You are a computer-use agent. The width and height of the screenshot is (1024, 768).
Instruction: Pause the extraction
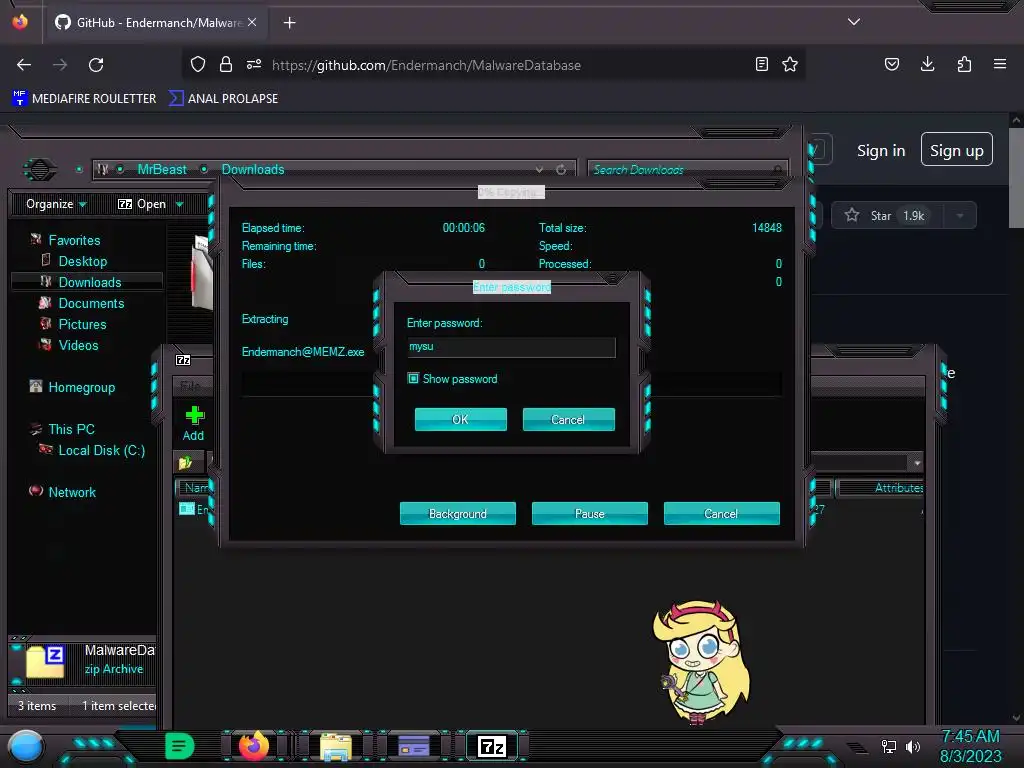589,513
